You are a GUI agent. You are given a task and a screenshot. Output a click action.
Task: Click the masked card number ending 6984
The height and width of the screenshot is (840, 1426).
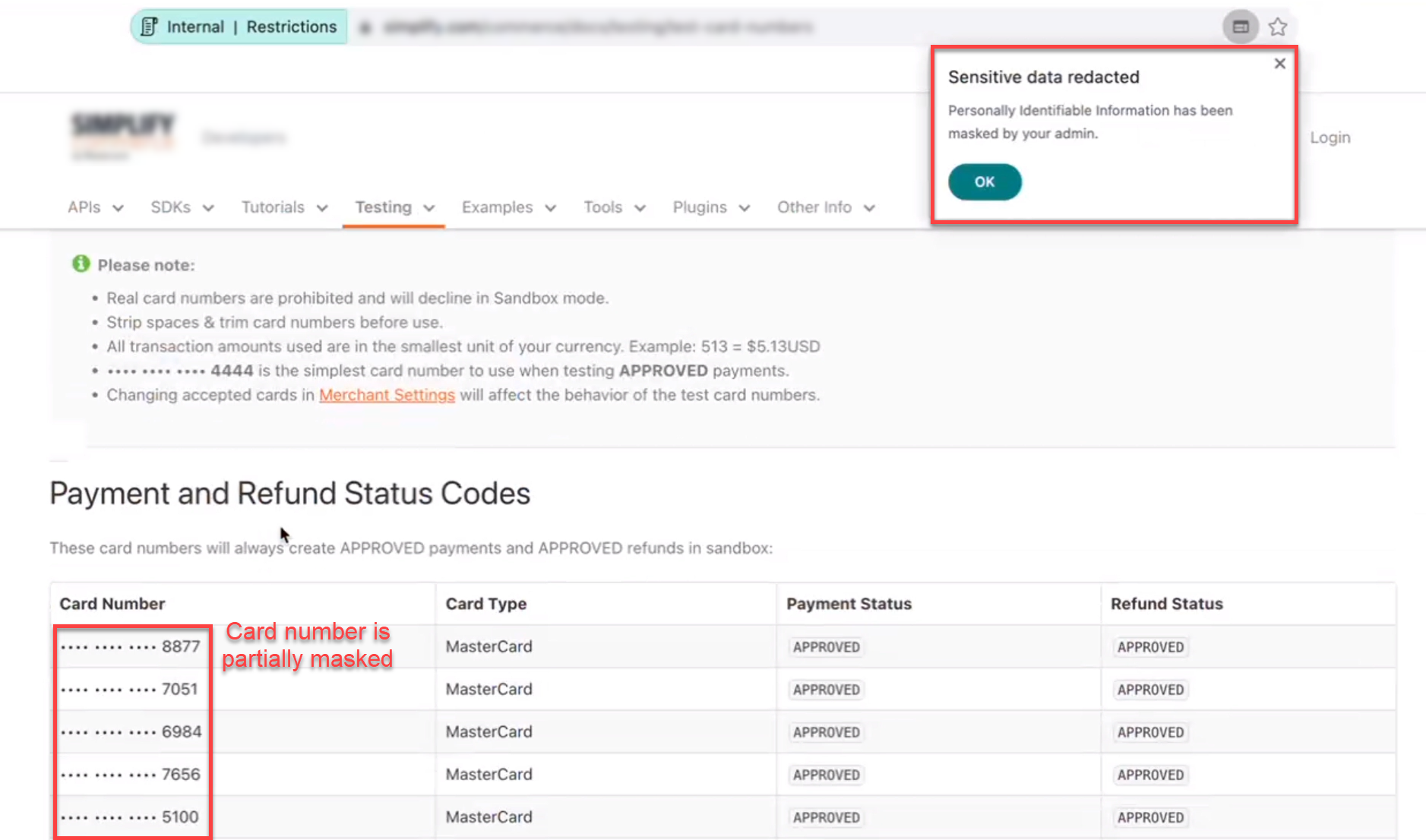131,731
